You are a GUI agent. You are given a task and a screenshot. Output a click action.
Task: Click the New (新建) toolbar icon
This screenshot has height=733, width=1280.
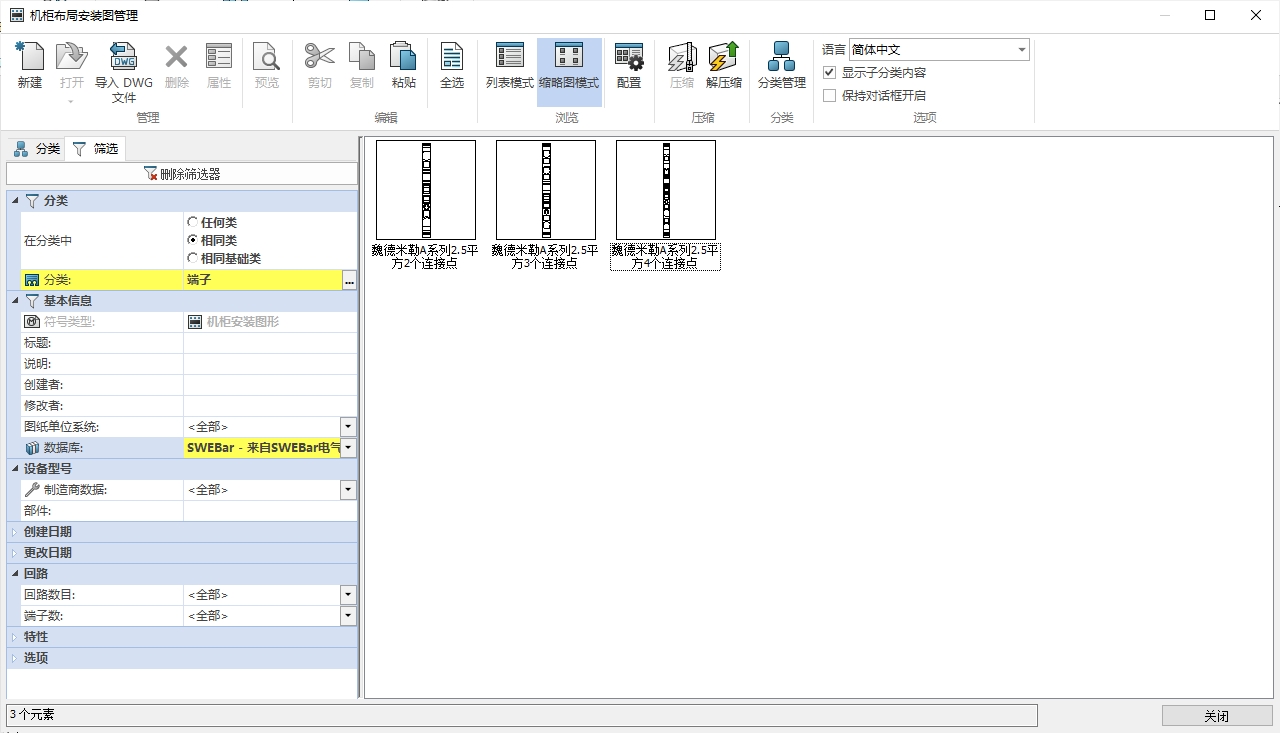coord(30,65)
